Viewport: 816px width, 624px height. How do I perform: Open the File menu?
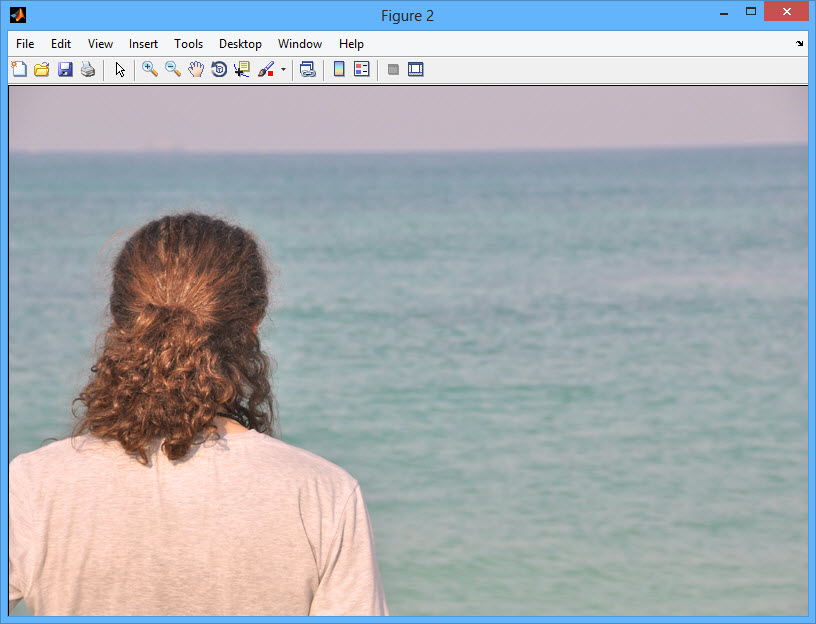(25, 44)
